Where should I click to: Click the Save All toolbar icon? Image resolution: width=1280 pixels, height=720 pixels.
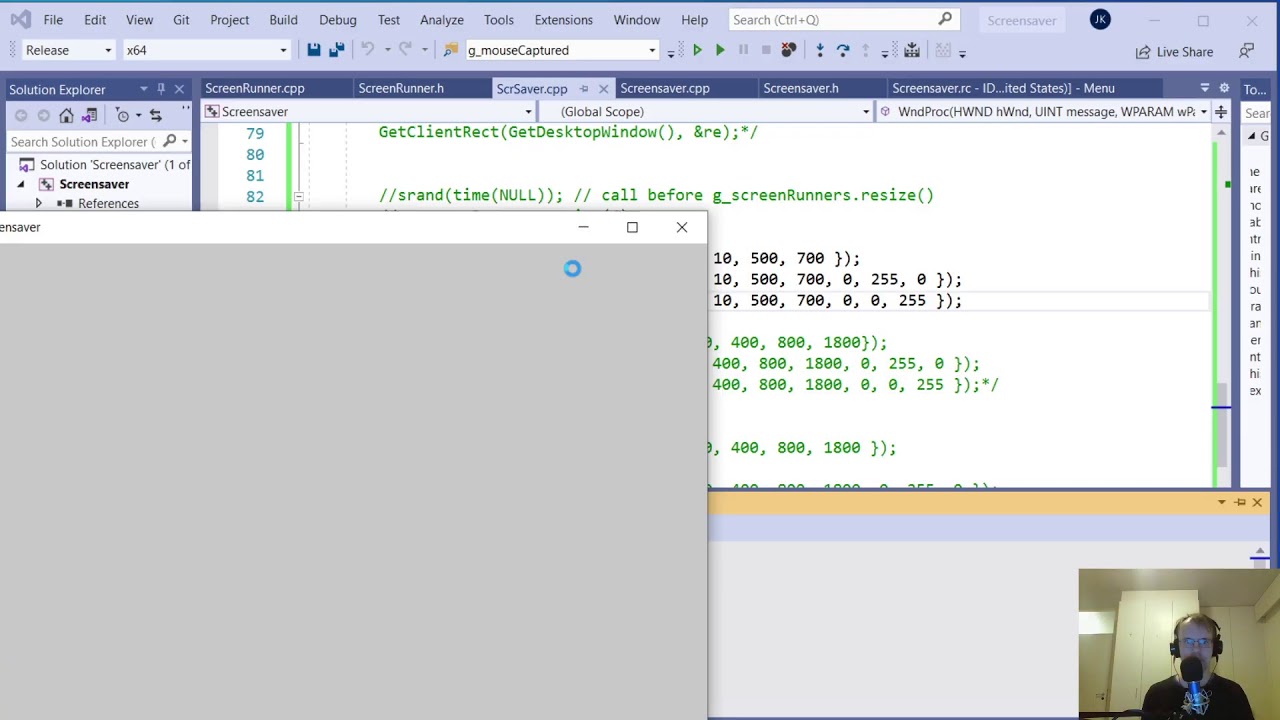[337, 50]
